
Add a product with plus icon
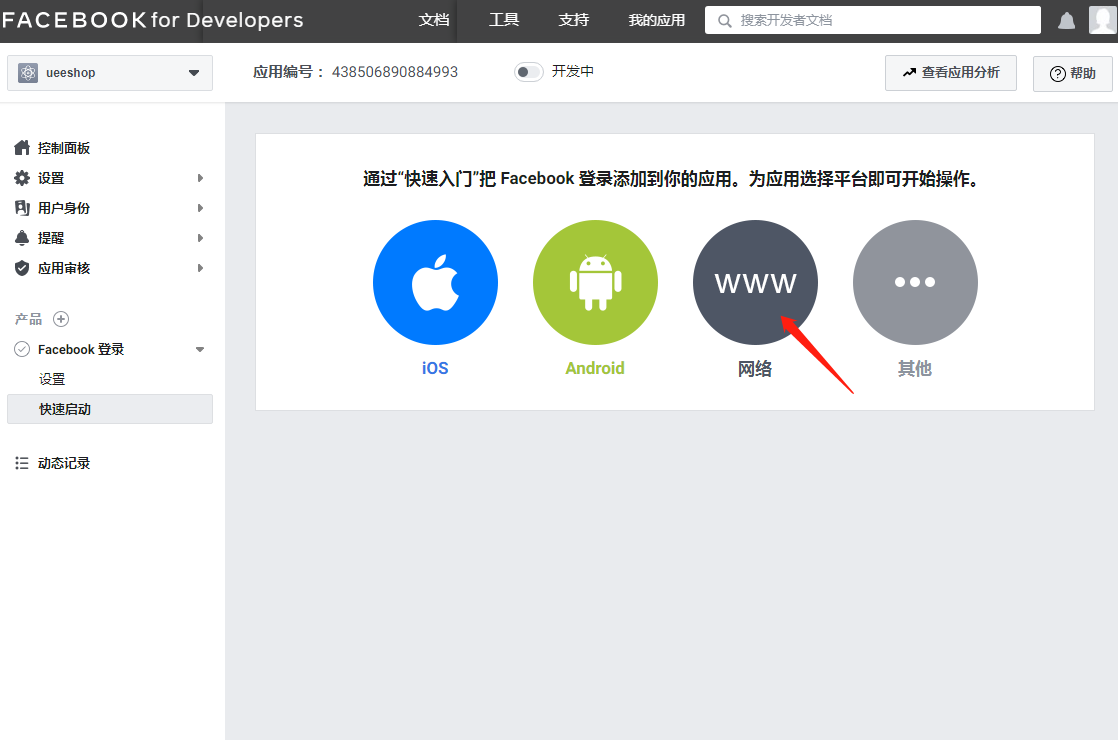(x=61, y=319)
